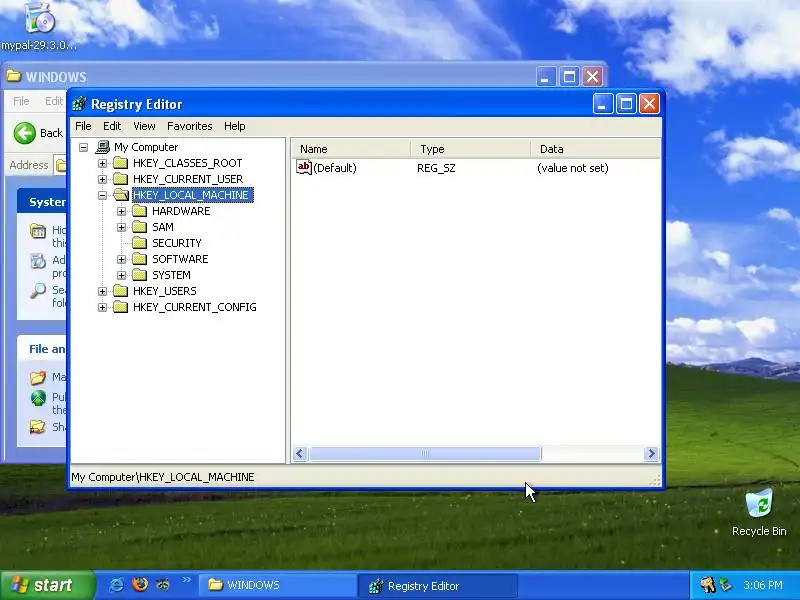800x600 pixels.
Task: Open the File menu in Registry Editor
Action: click(x=83, y=126)
